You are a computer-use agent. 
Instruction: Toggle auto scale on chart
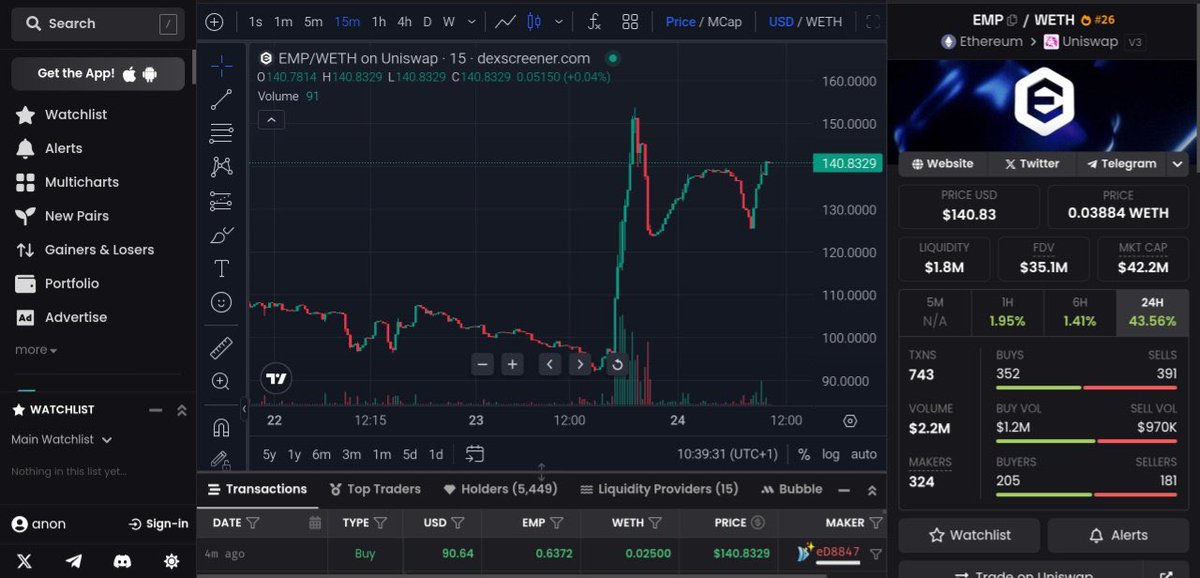(x=864, y=454)
